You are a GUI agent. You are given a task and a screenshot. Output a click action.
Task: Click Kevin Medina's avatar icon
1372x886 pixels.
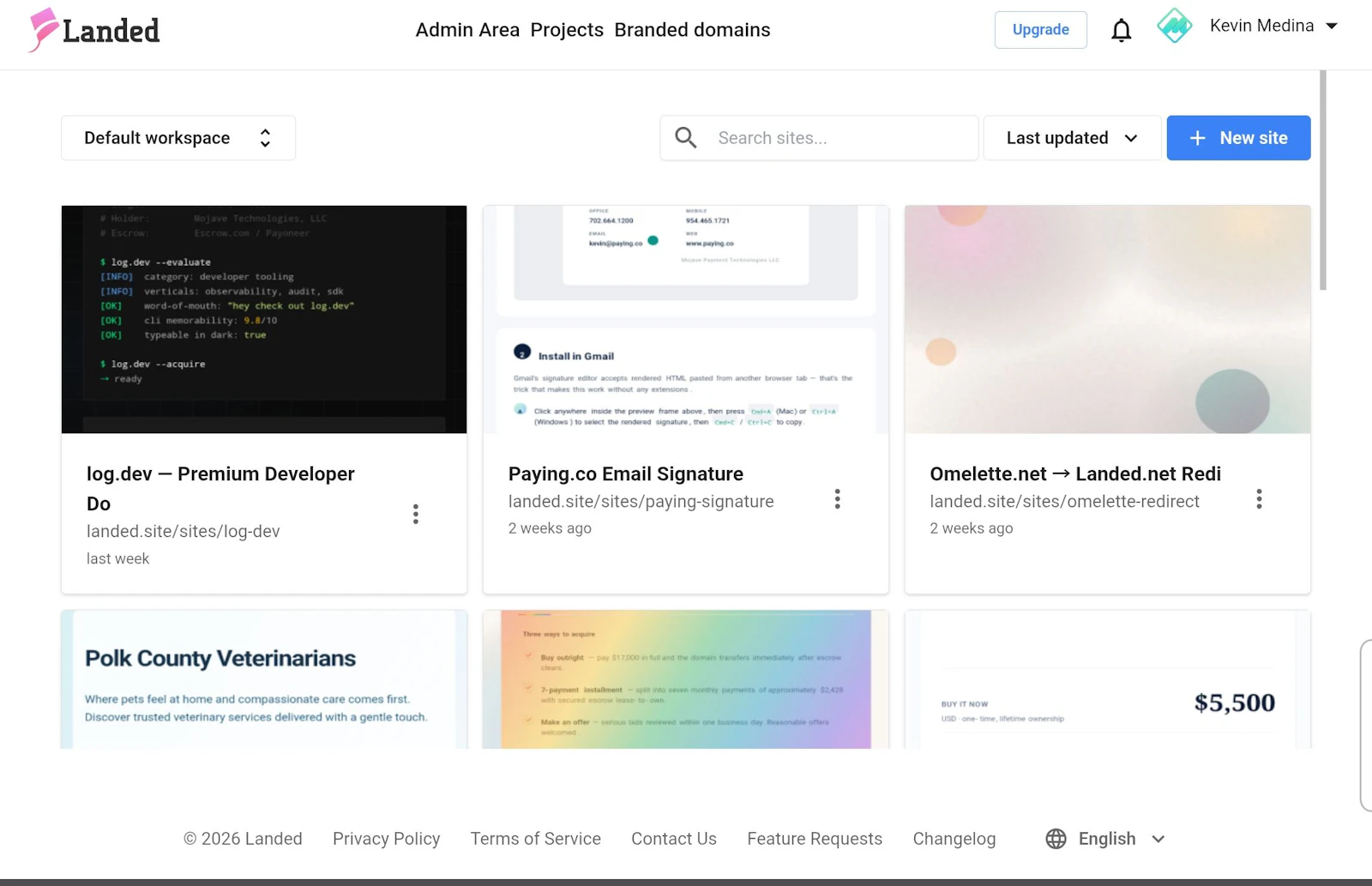[x=1175, y=26]
